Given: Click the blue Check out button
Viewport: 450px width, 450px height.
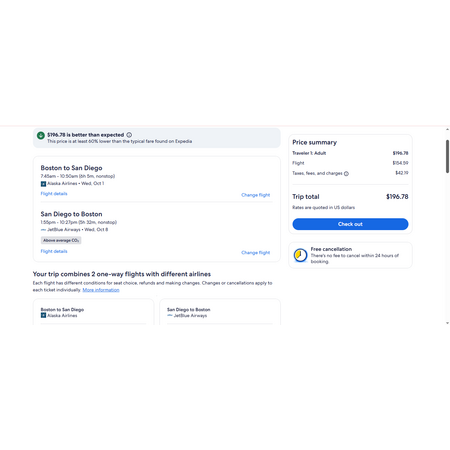Looking at the screenshot, I should [350, 224].
